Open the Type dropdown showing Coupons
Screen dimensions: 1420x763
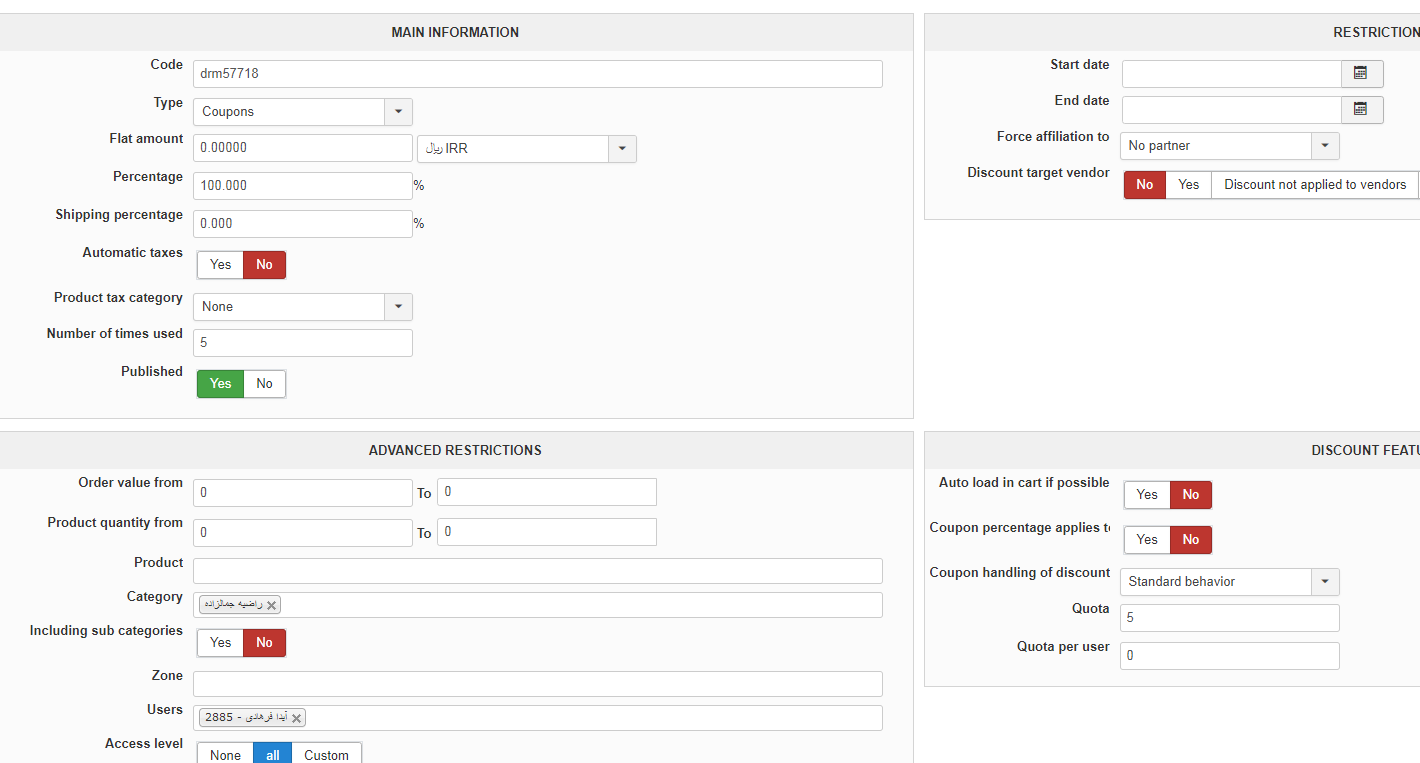(398, 112)
